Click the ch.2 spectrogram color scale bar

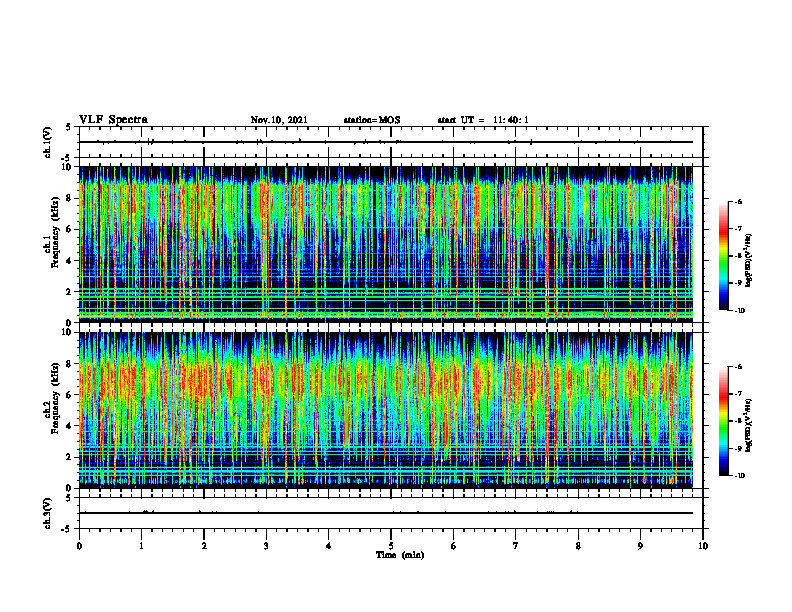tap(724, 421)
